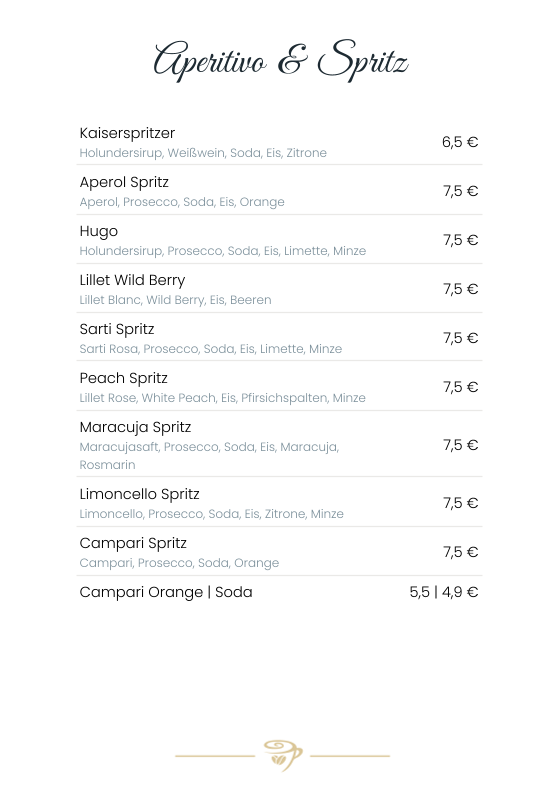Viewport: 558px width, 794px height.
Task: Click the Rosmarin ingredient text
Action: [107, 465]
